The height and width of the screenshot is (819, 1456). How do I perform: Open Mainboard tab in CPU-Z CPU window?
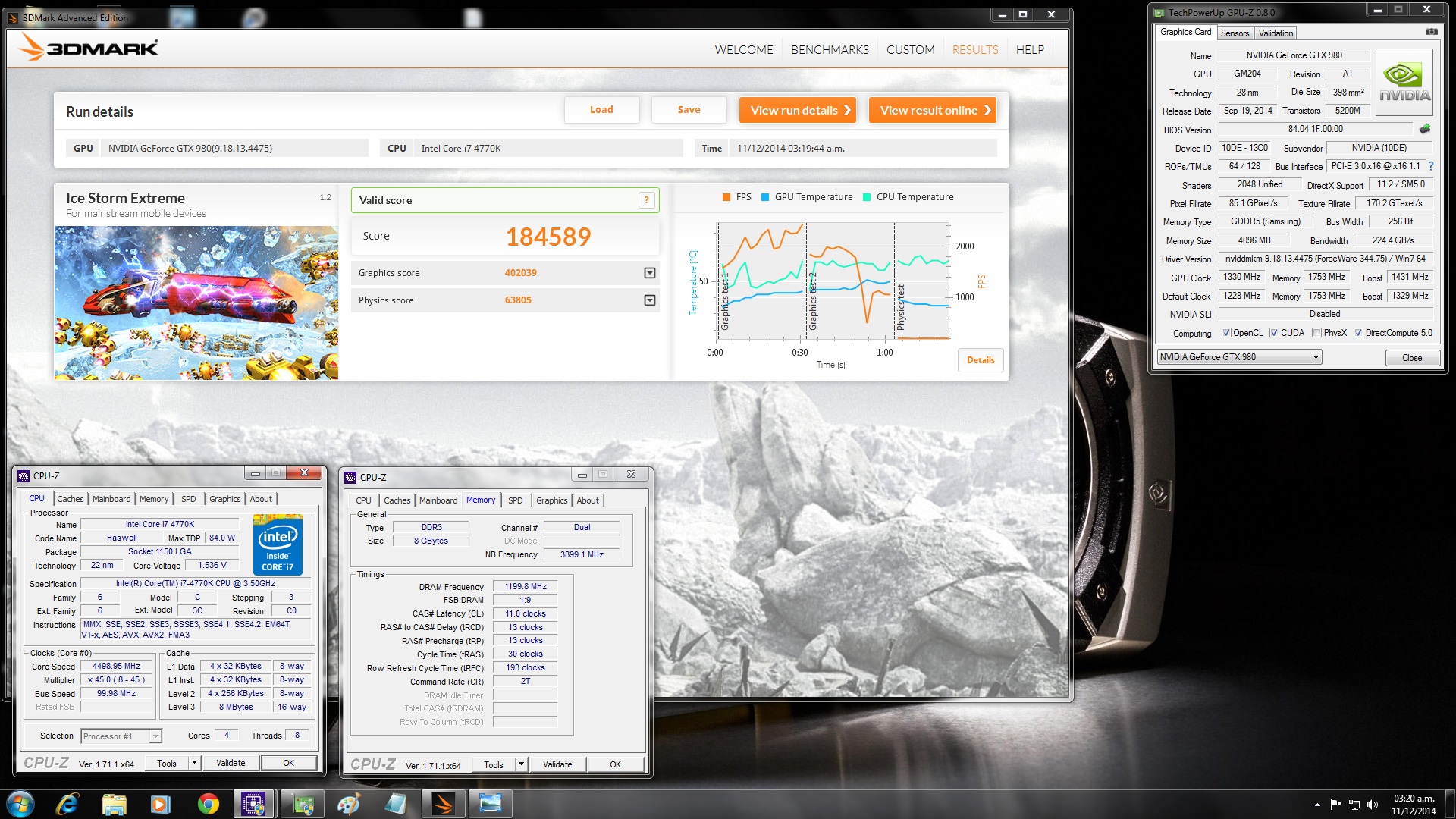pyautogui.click(x=111, y=499)
